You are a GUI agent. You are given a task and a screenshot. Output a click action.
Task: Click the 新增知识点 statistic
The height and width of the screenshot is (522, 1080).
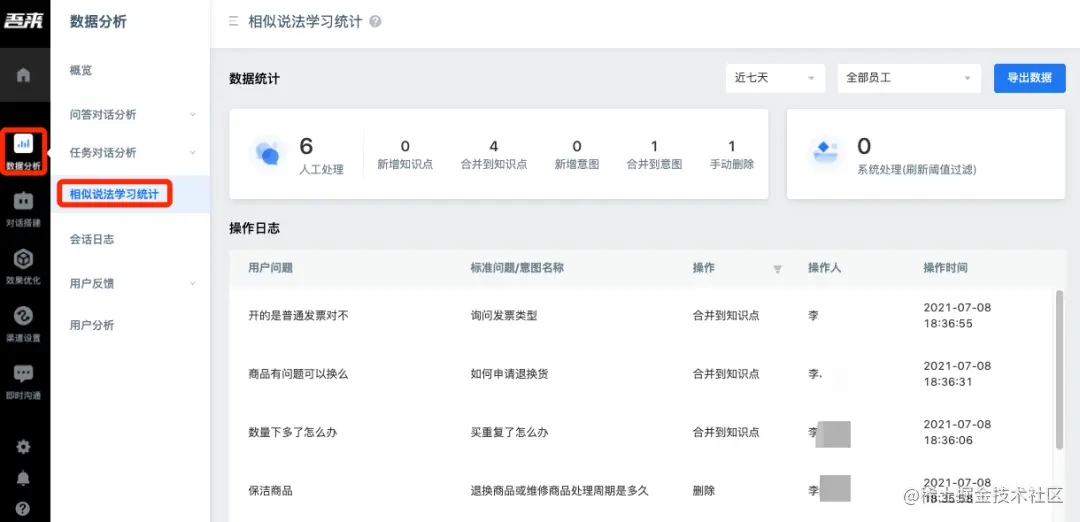[405, 155]
